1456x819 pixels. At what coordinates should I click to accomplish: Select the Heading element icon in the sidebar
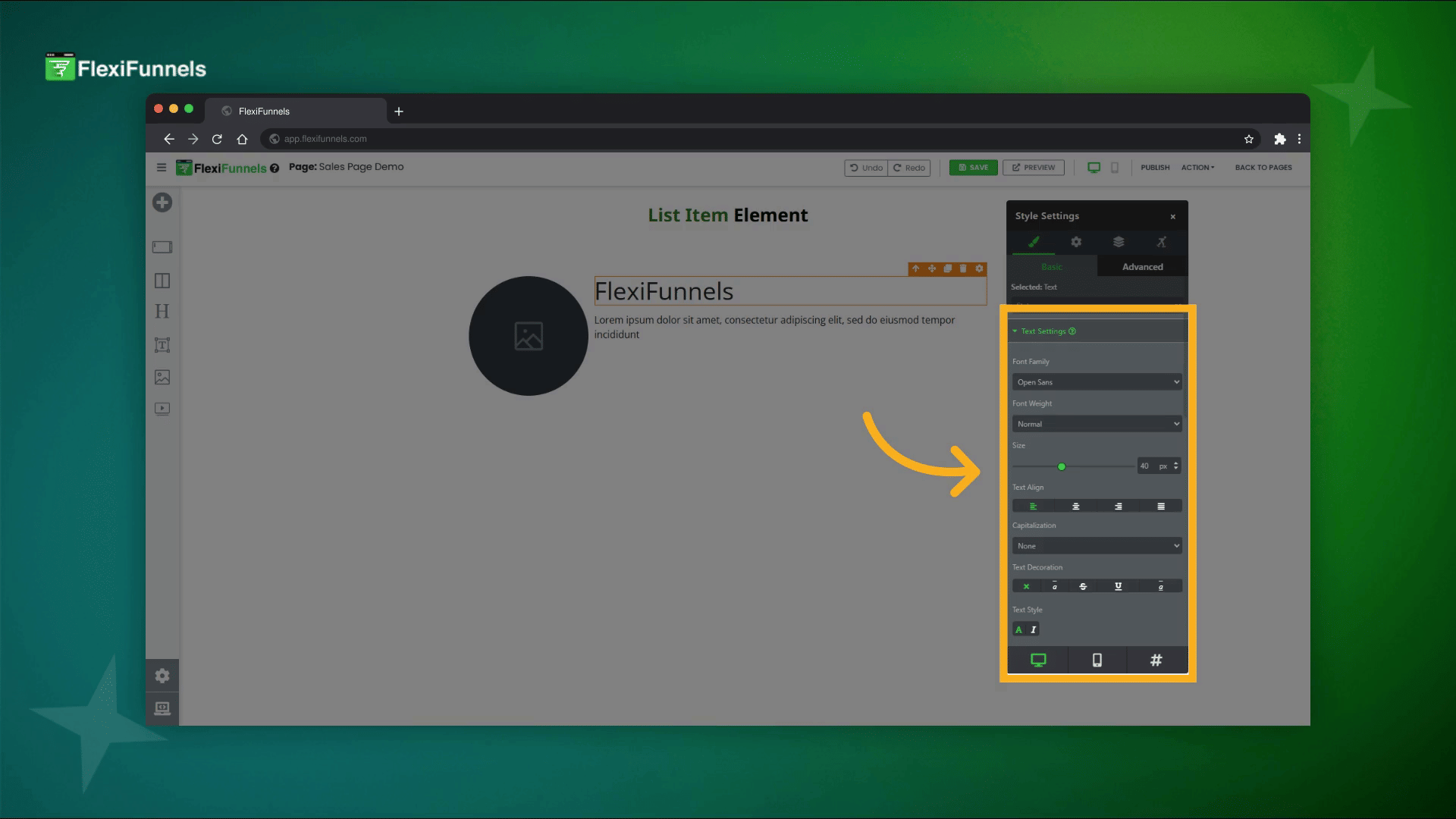(162, 312)
